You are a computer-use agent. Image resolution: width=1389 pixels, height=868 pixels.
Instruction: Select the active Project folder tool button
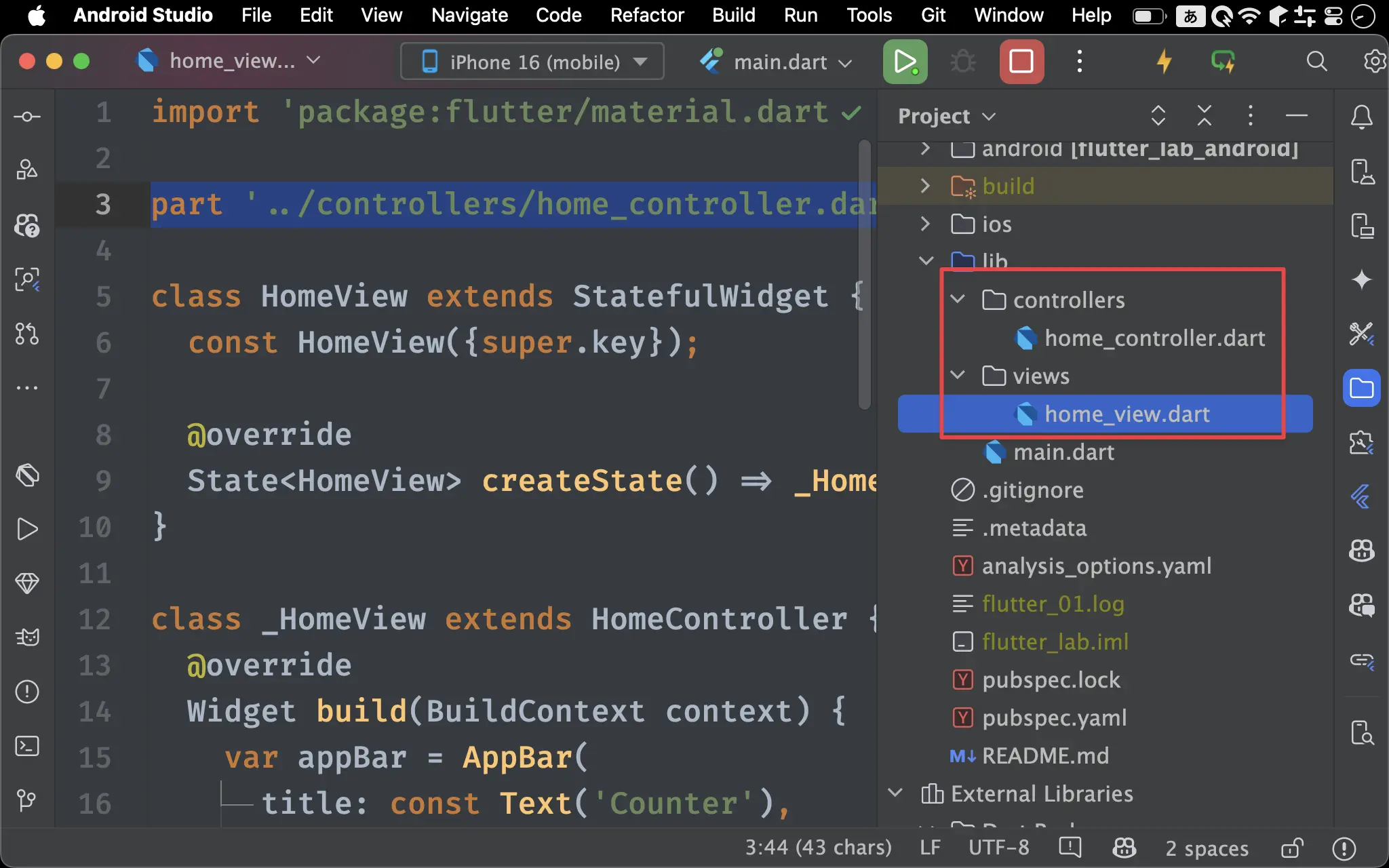click(x=1362, y=388)
